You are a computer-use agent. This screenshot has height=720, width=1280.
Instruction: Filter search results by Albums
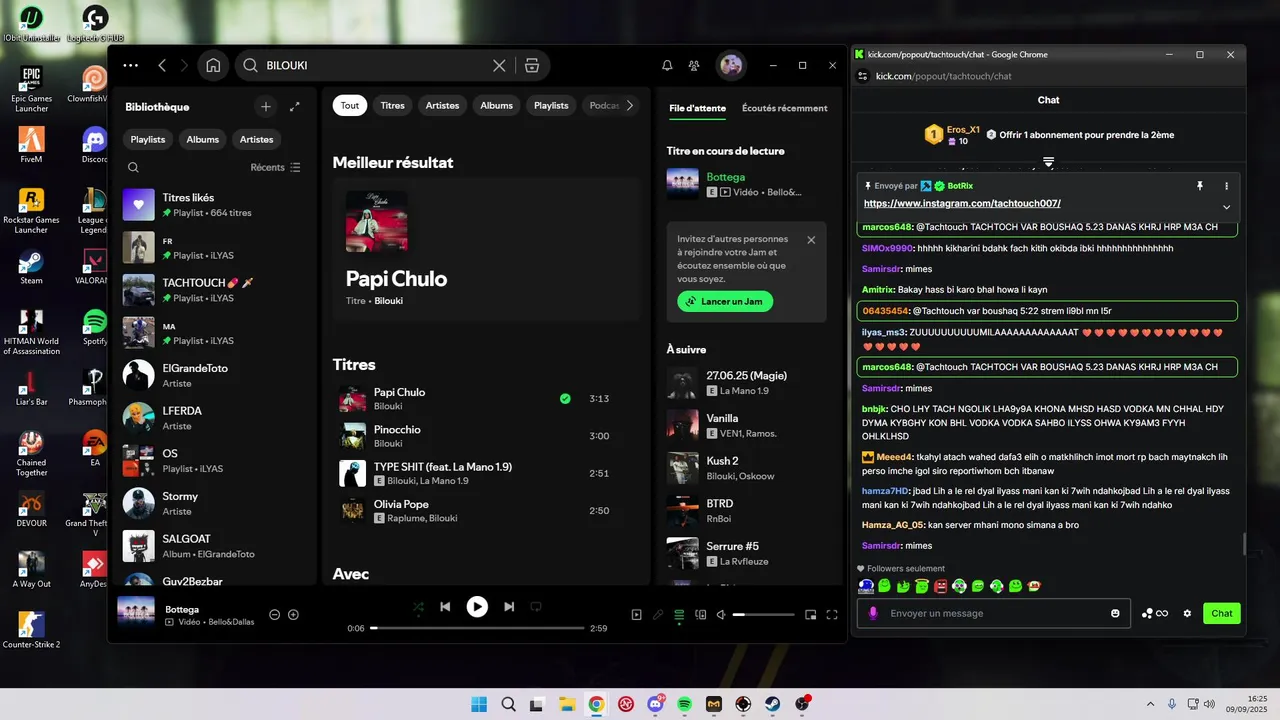(x=496, y=105)
